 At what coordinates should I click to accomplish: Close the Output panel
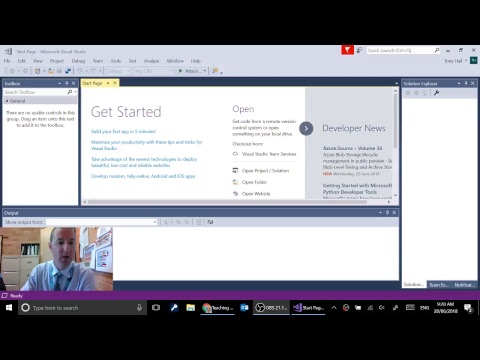(x=394, y=212)
